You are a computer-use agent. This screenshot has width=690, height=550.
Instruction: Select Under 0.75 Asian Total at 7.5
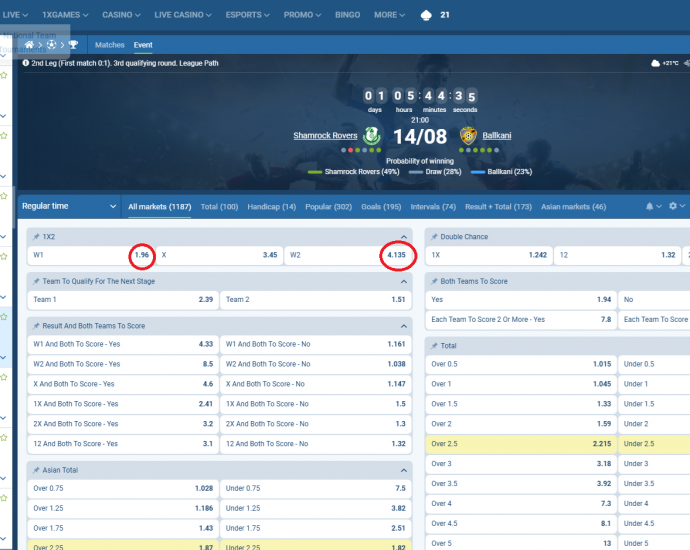pos(316,488)
